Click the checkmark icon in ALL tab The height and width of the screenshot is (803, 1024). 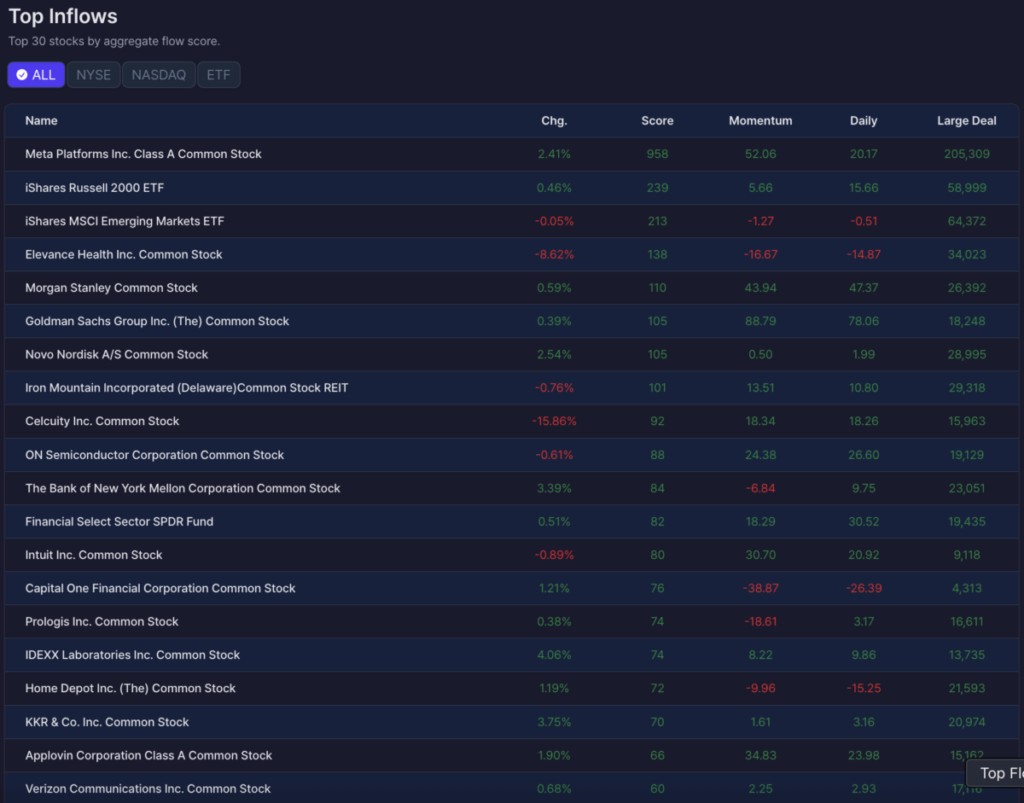pos(22,74)
